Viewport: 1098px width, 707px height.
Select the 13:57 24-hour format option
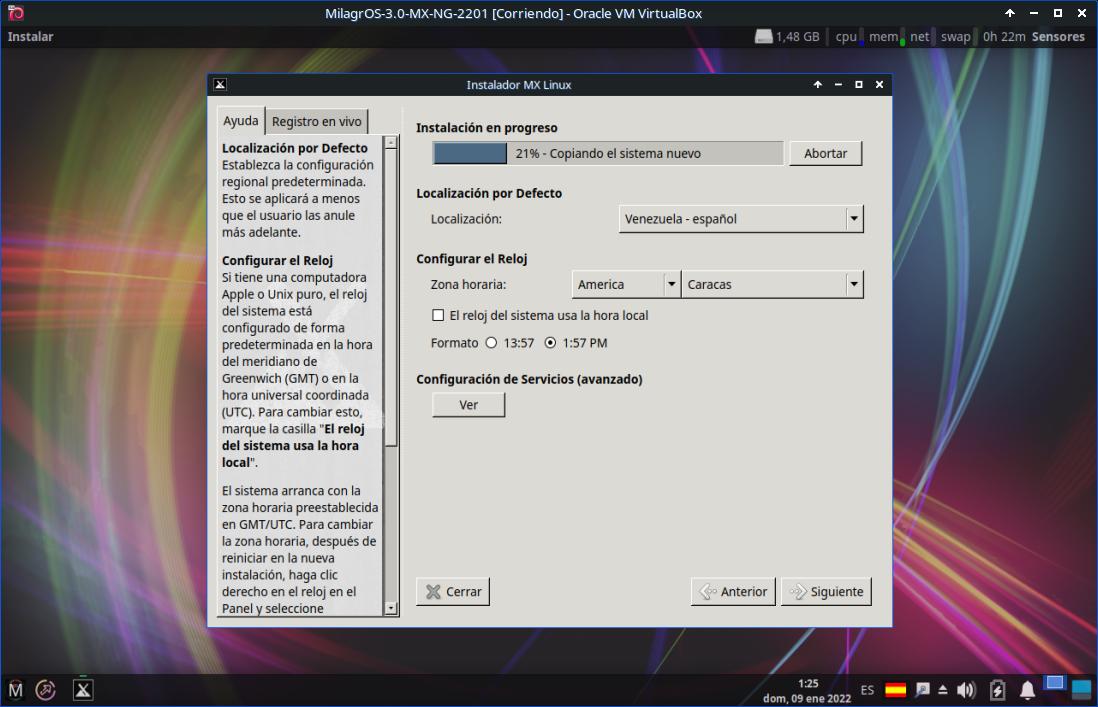click(x=491, y=343)
